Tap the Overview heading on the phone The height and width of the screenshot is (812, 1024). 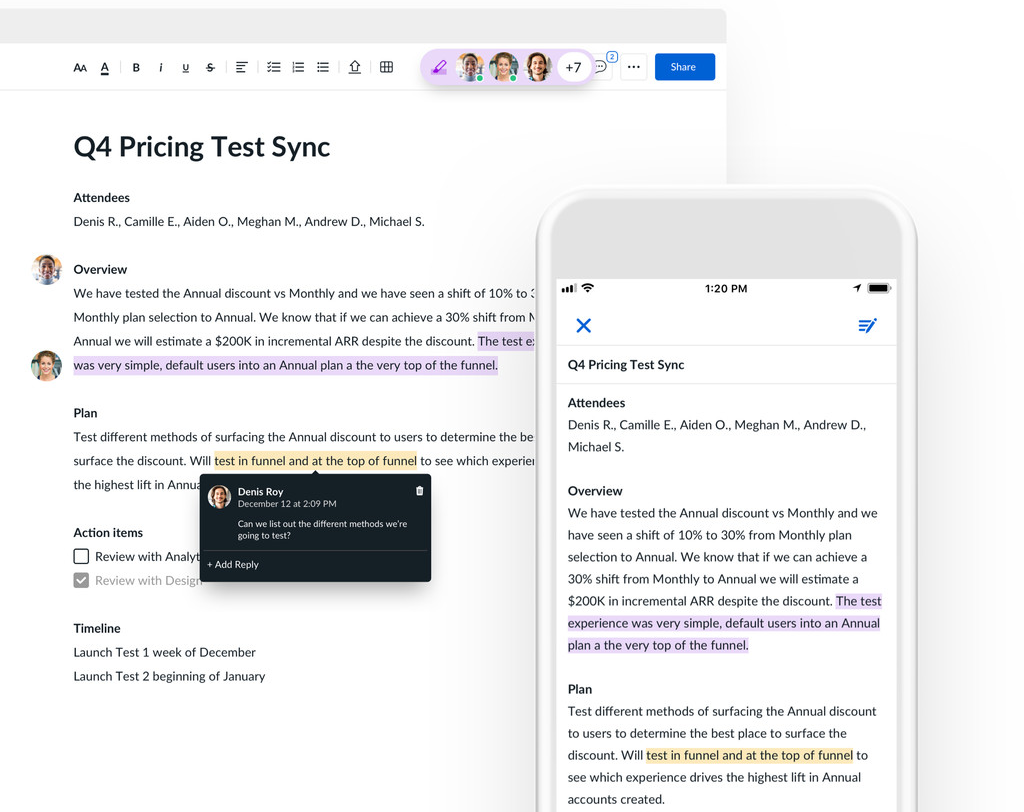point(595,491)
